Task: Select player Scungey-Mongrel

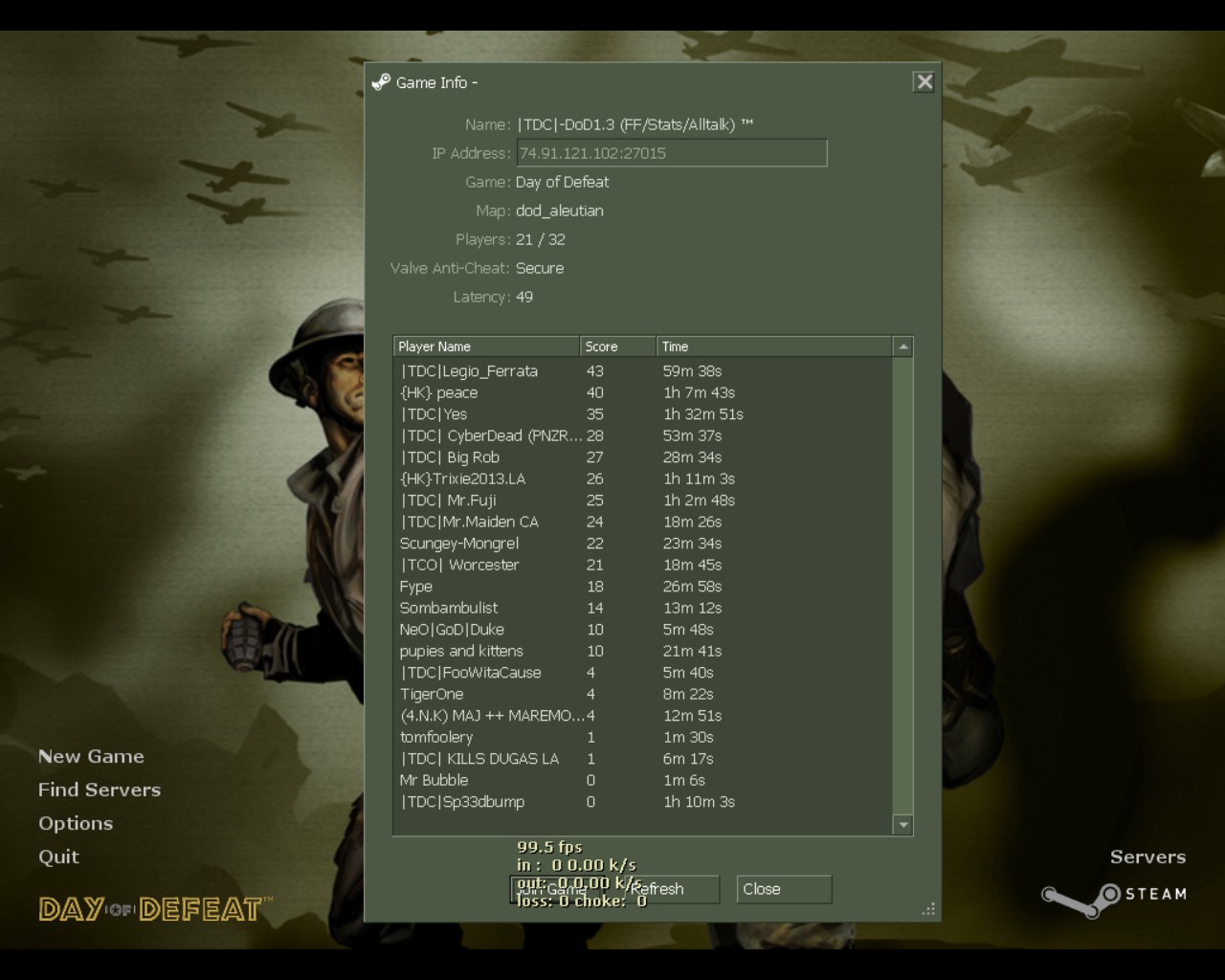Action: click(x=643, y=544)
